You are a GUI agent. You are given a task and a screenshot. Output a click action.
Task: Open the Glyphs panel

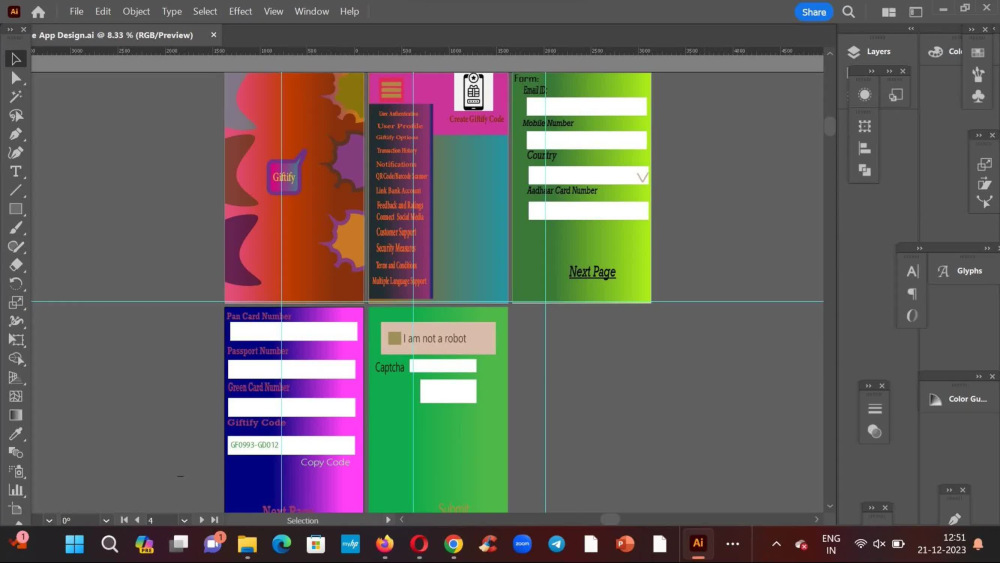pyautogui.click(x=960, y=271)
